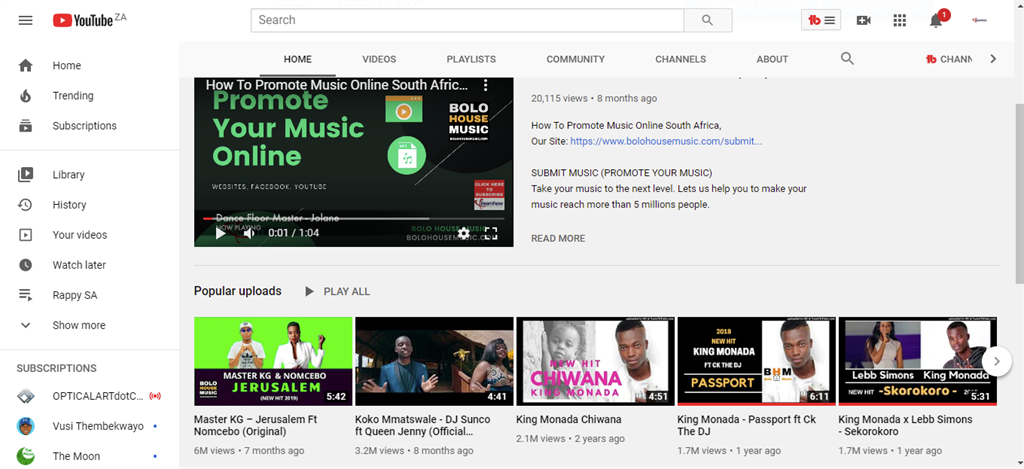Open player settings gear
1024x469 pixels.
[463, 233]
